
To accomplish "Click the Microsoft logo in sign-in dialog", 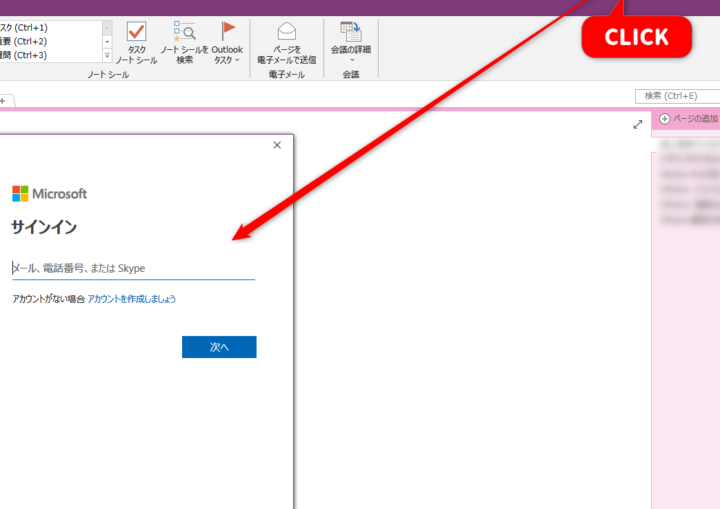I will [50, 194].
